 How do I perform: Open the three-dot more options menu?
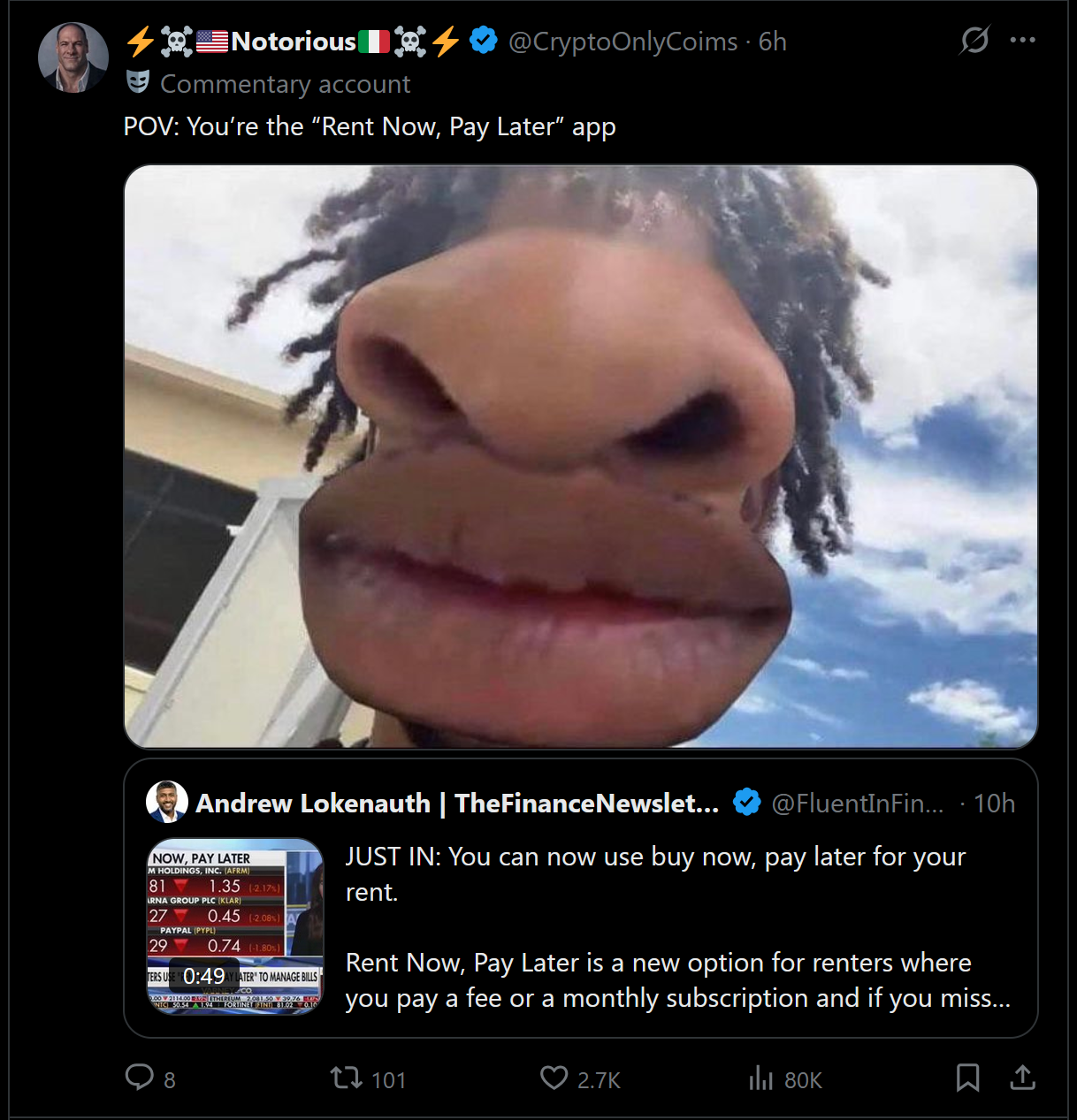1022,40
